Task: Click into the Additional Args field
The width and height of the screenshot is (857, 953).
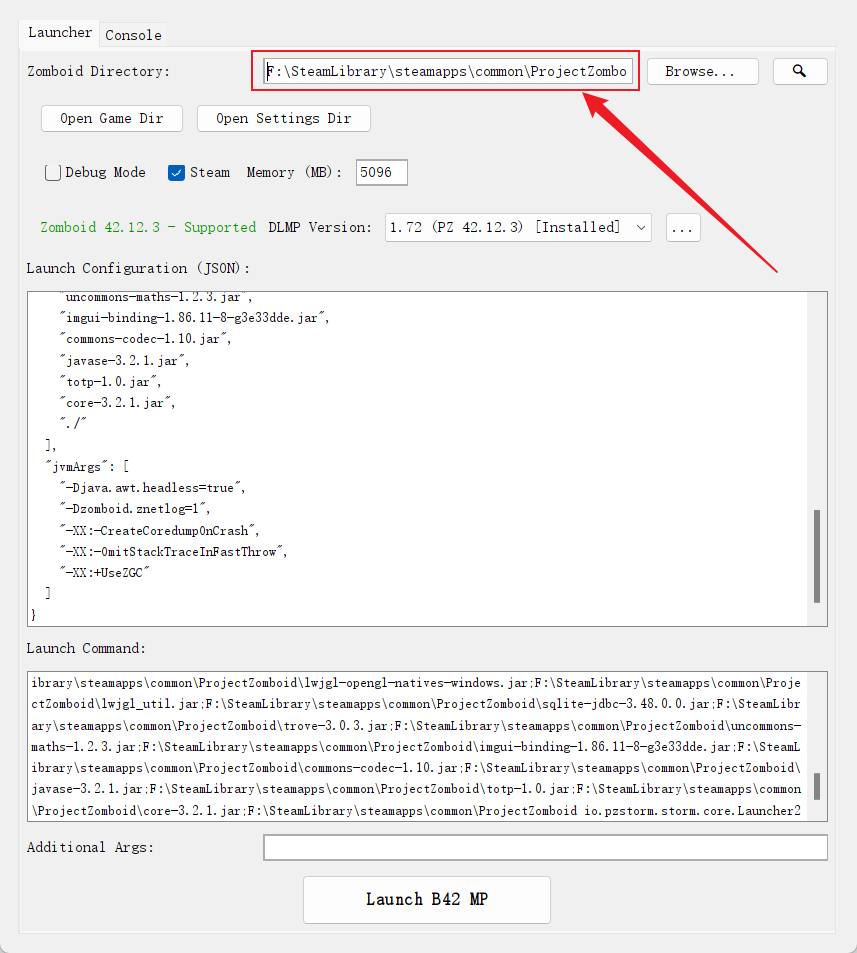Action: pos(545,848)
